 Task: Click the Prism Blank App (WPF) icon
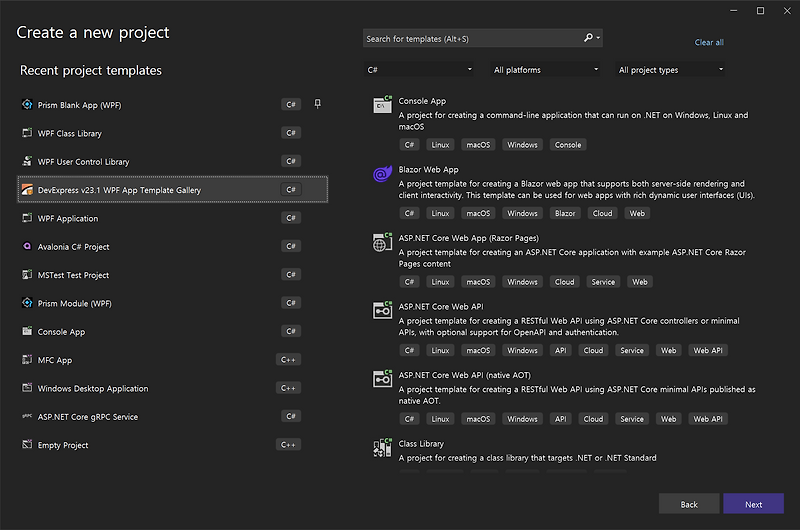pos(27,105)
